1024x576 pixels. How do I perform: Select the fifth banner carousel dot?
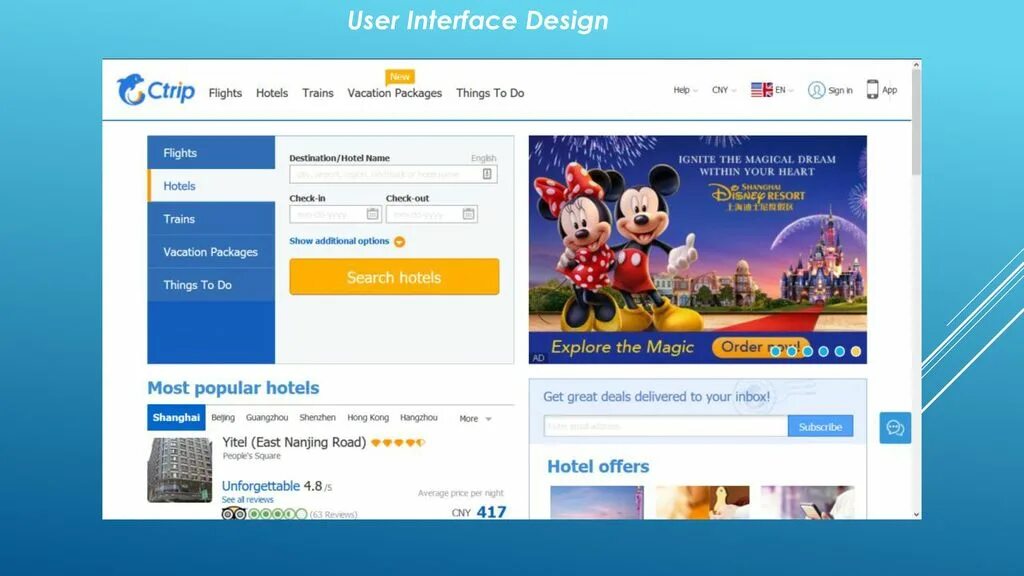click(x=840, y=351)
